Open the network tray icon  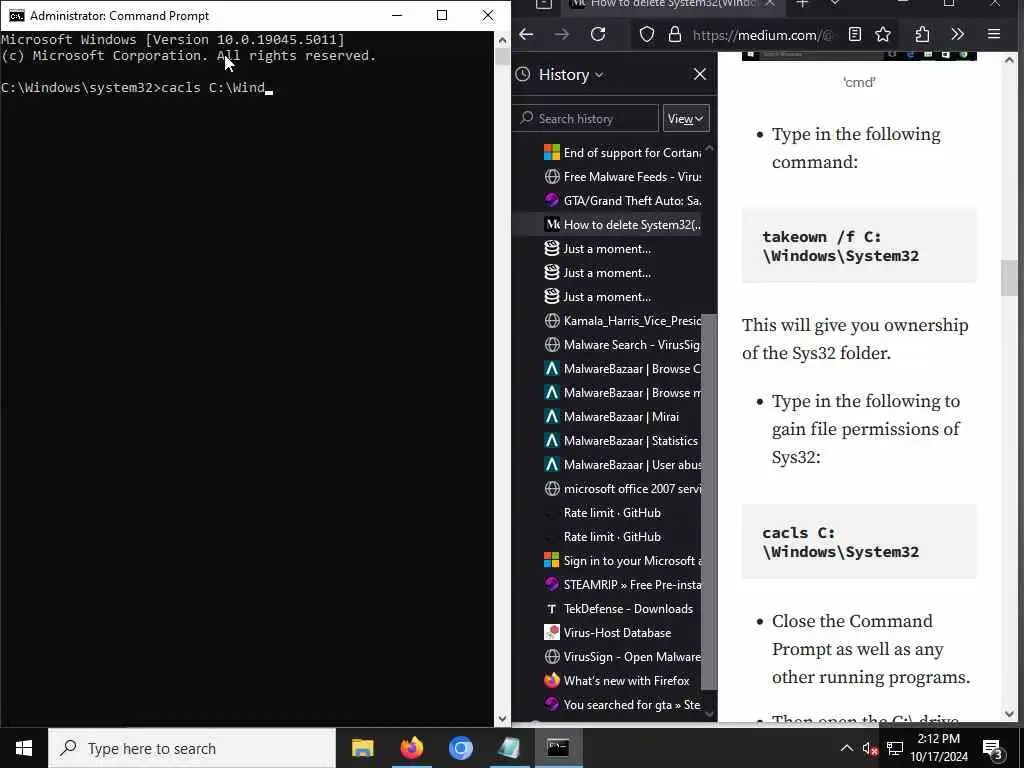(x=895, y=748)
